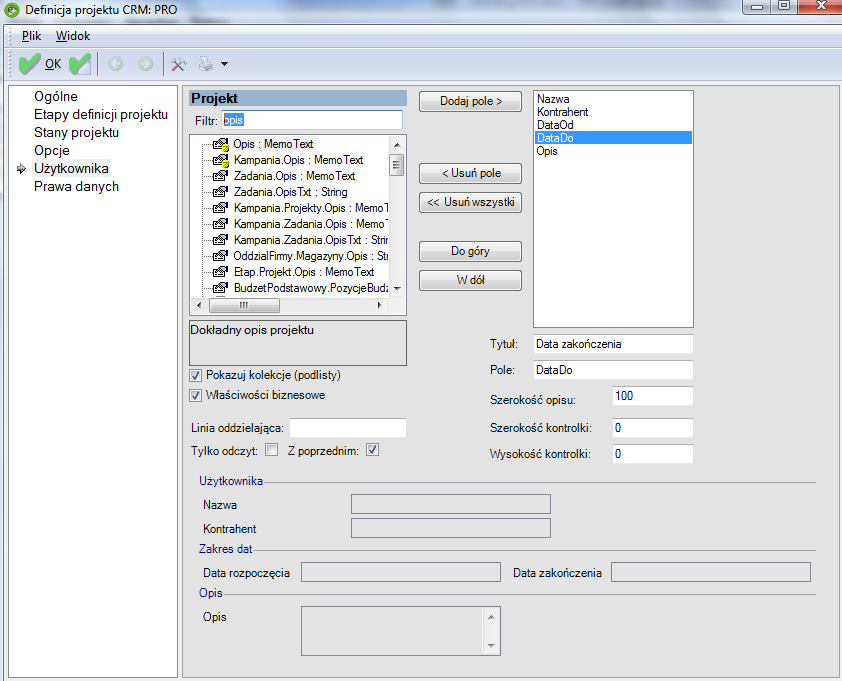Toggle Tylko odczyt checkbox

[x=272, y=450]
